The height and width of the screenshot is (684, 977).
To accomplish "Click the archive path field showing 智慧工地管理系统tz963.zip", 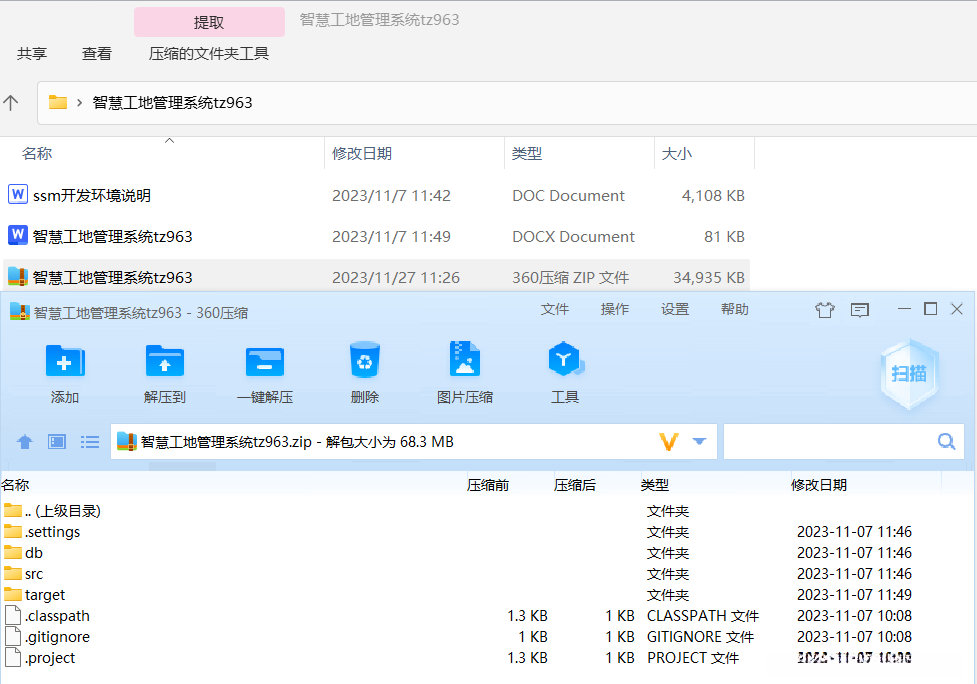I will [414, 442].
